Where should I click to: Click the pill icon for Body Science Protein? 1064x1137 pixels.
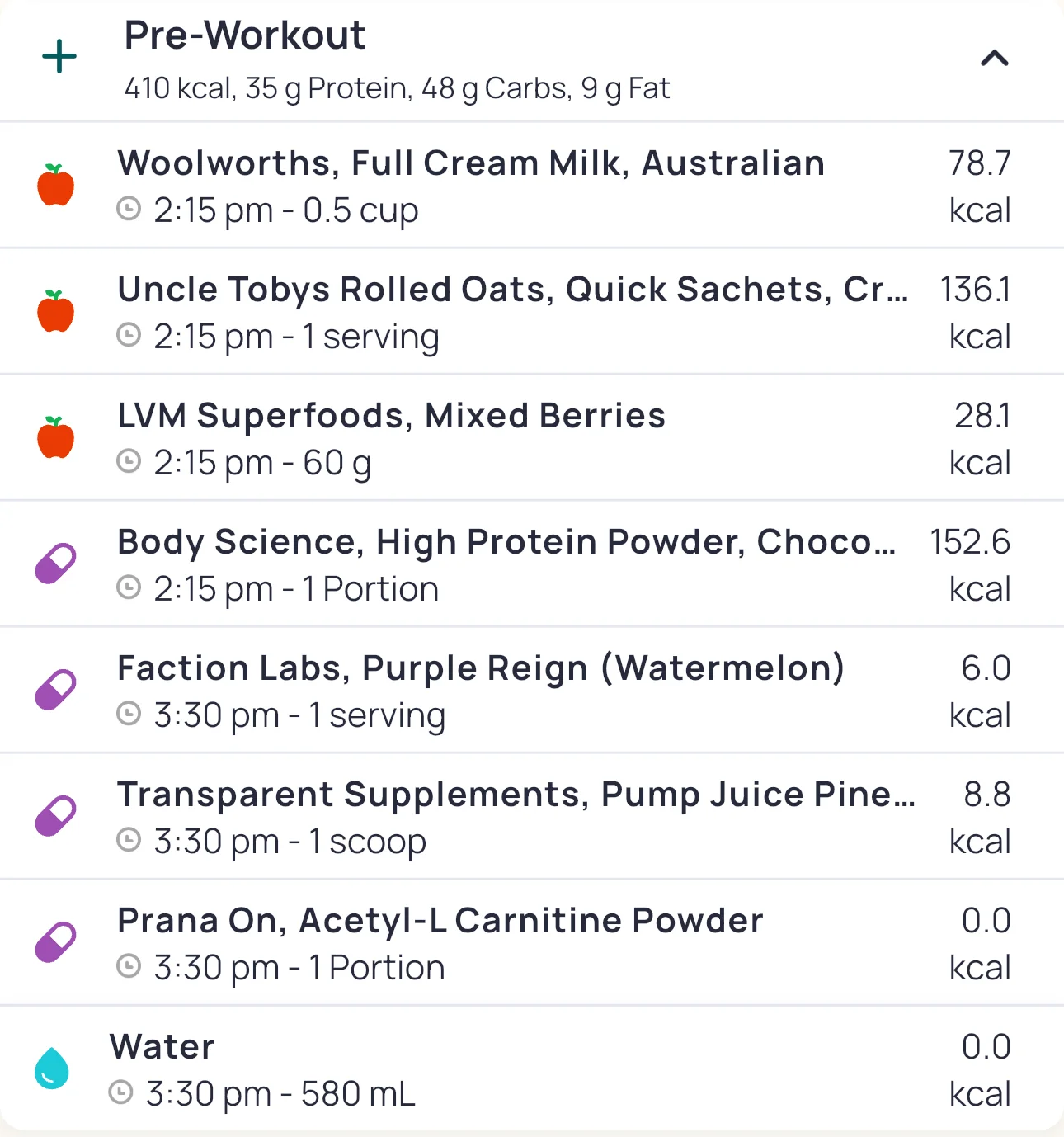pos(56,564)
